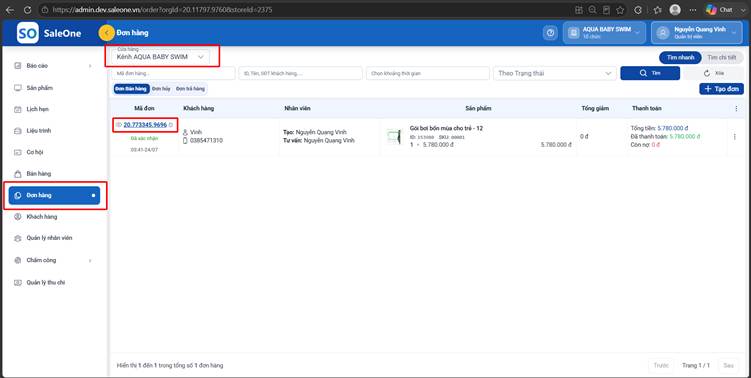
Task: Expand the Báo cáo sidebar menu
Action: tap(54, 66)
